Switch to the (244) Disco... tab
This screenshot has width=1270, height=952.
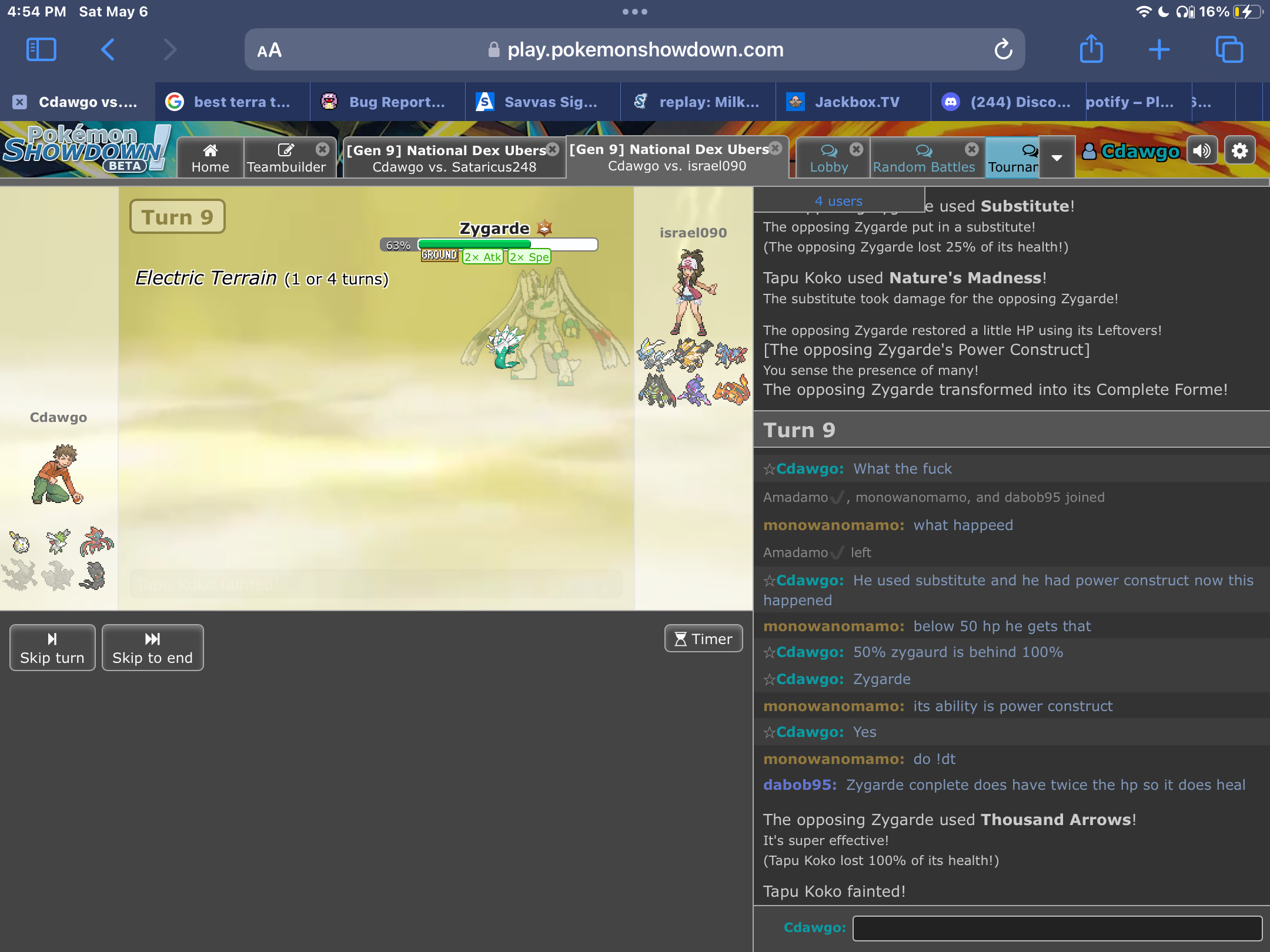point(1009,102)
